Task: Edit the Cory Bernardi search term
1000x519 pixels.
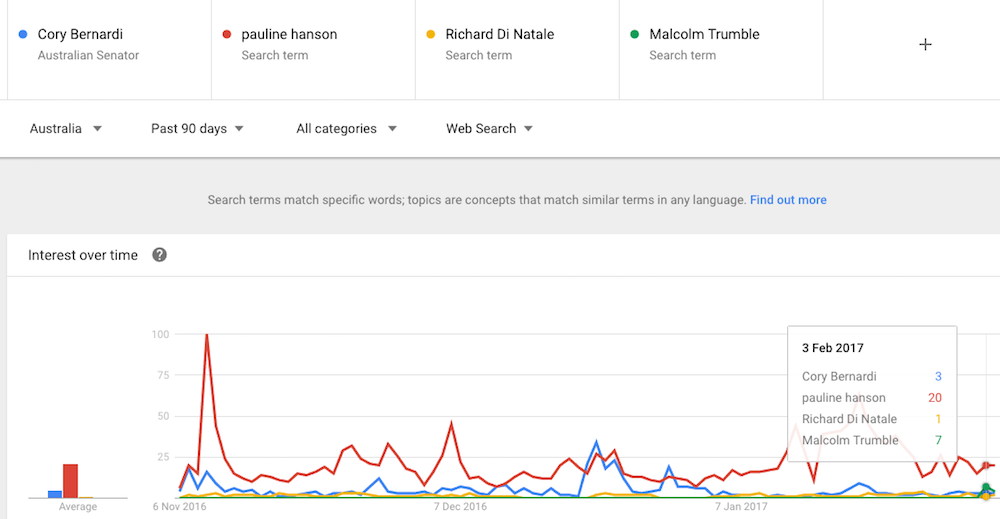Action: [109, 44]
